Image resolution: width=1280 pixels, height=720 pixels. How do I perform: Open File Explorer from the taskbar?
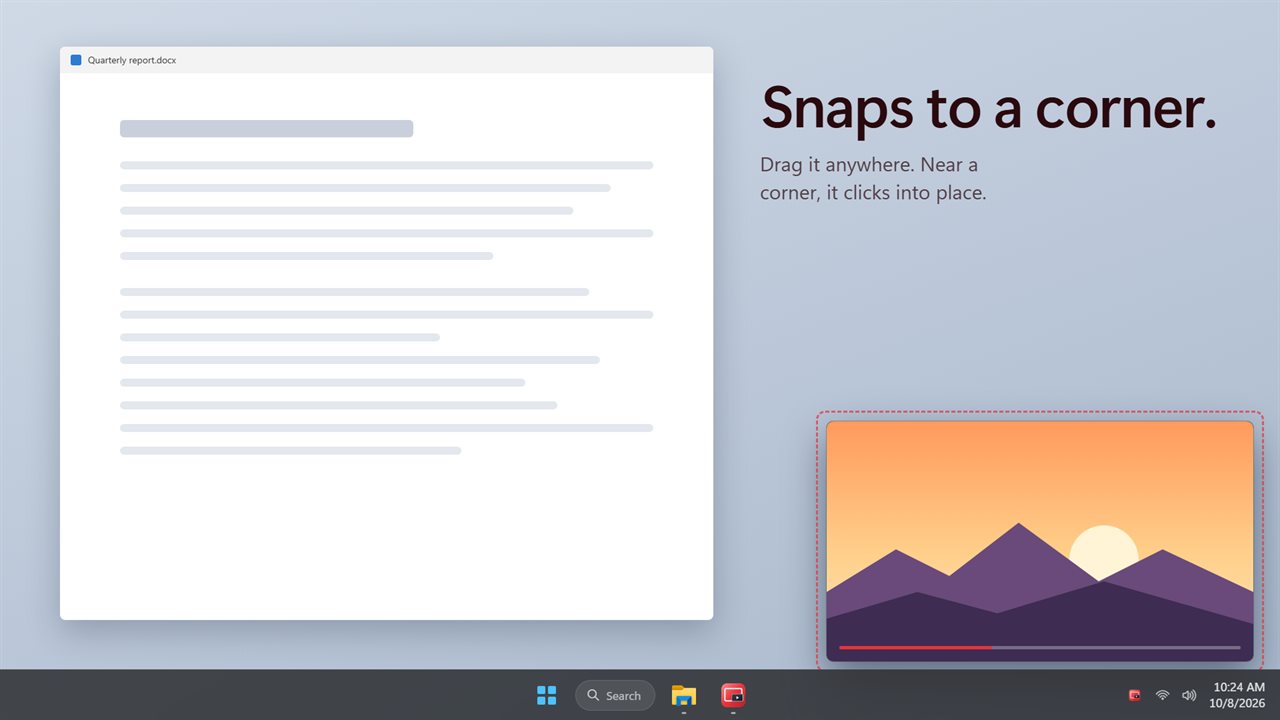tap(684, 695)
